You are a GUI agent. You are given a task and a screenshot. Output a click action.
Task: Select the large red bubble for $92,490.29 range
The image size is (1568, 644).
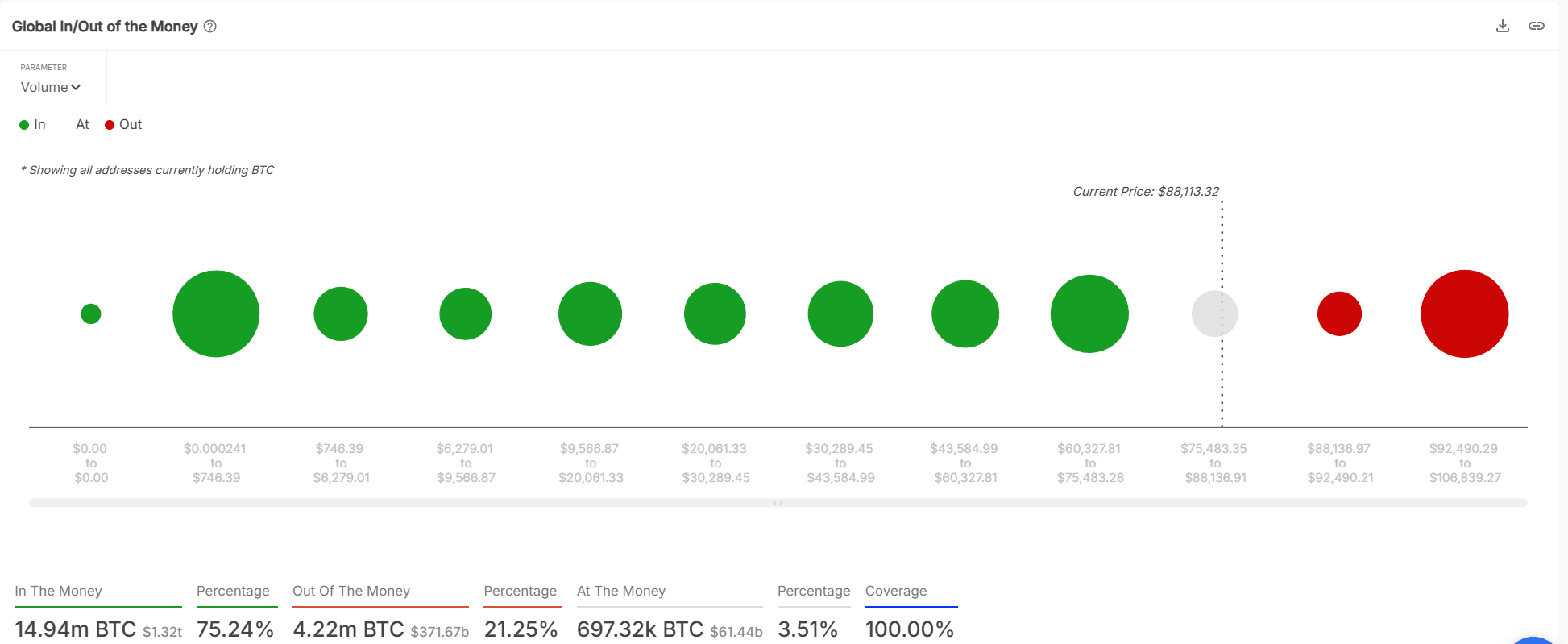(1465, 314)
